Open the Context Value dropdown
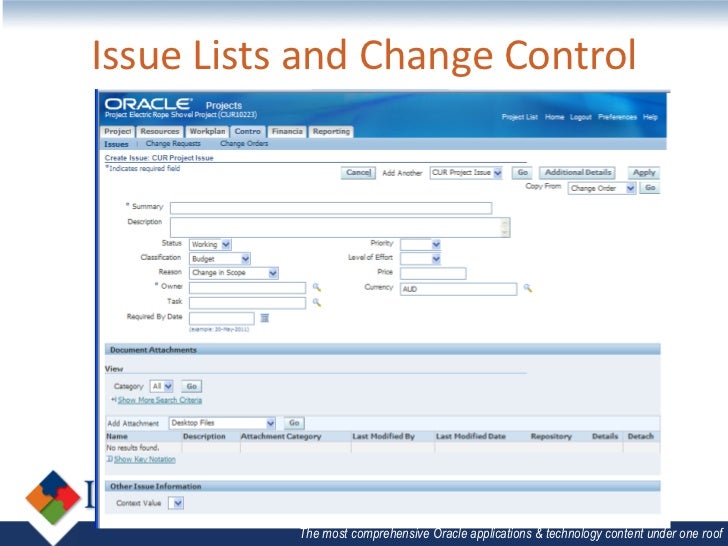728x546 pixels. pyautogui.click(x=176, y=503)
